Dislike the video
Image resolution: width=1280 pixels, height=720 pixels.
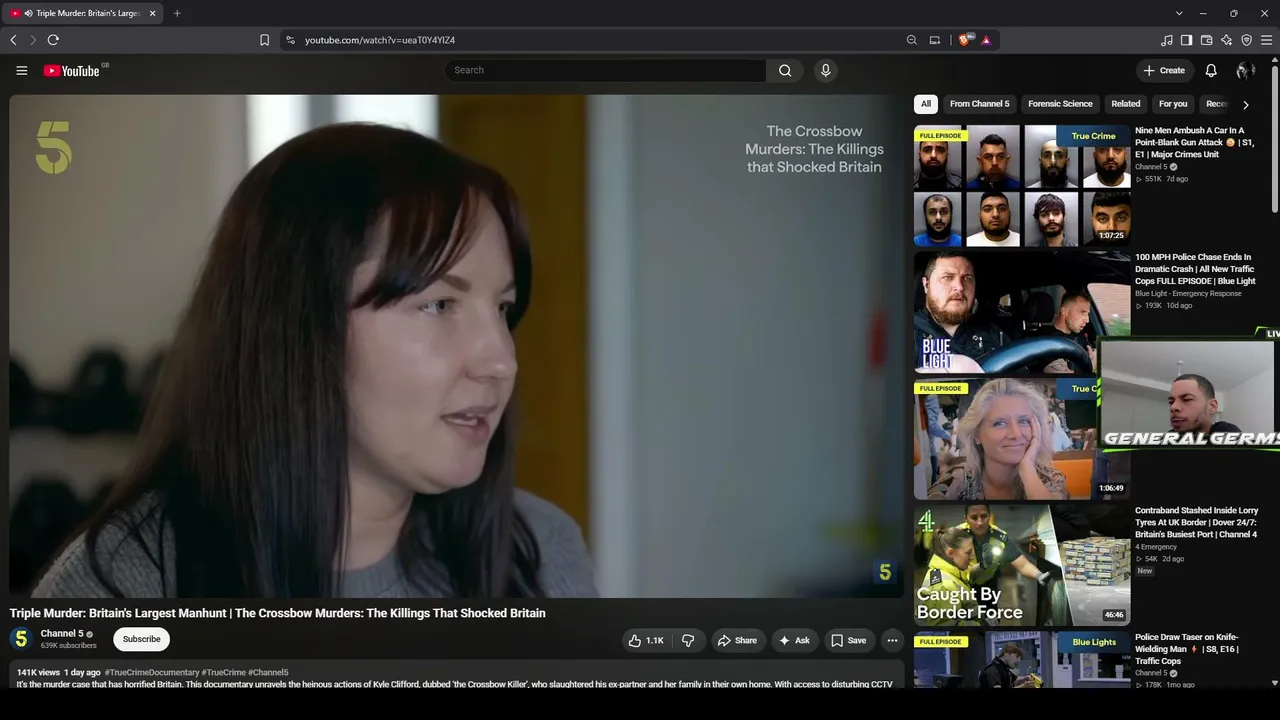point(688,640)
